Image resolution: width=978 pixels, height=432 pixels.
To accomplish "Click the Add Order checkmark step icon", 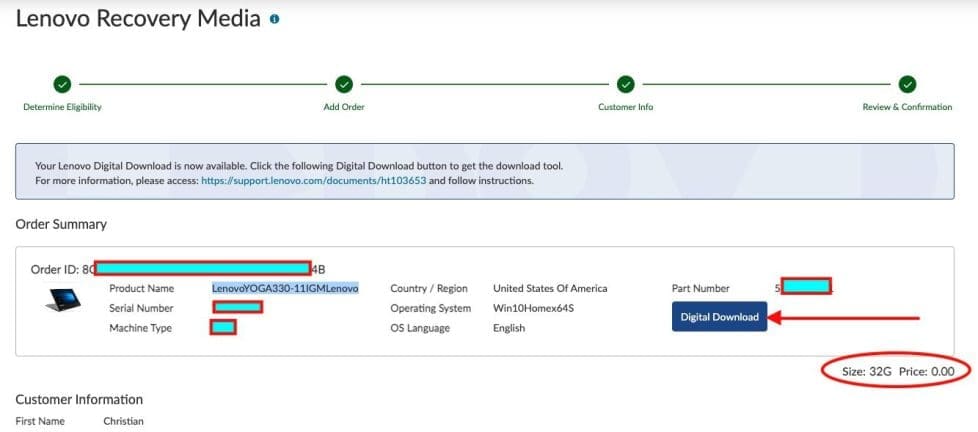I will 344,85.
